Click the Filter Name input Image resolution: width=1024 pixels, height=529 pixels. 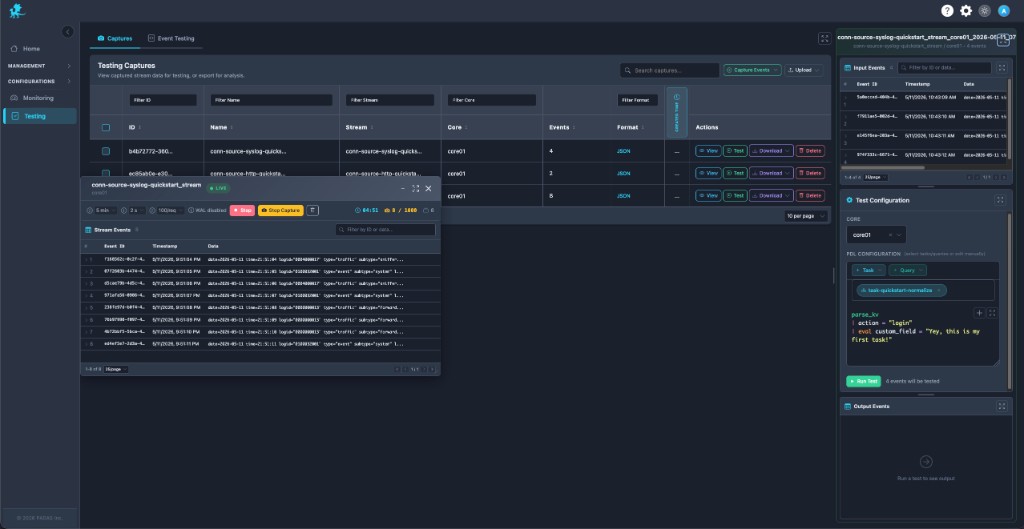pos(271,100)
